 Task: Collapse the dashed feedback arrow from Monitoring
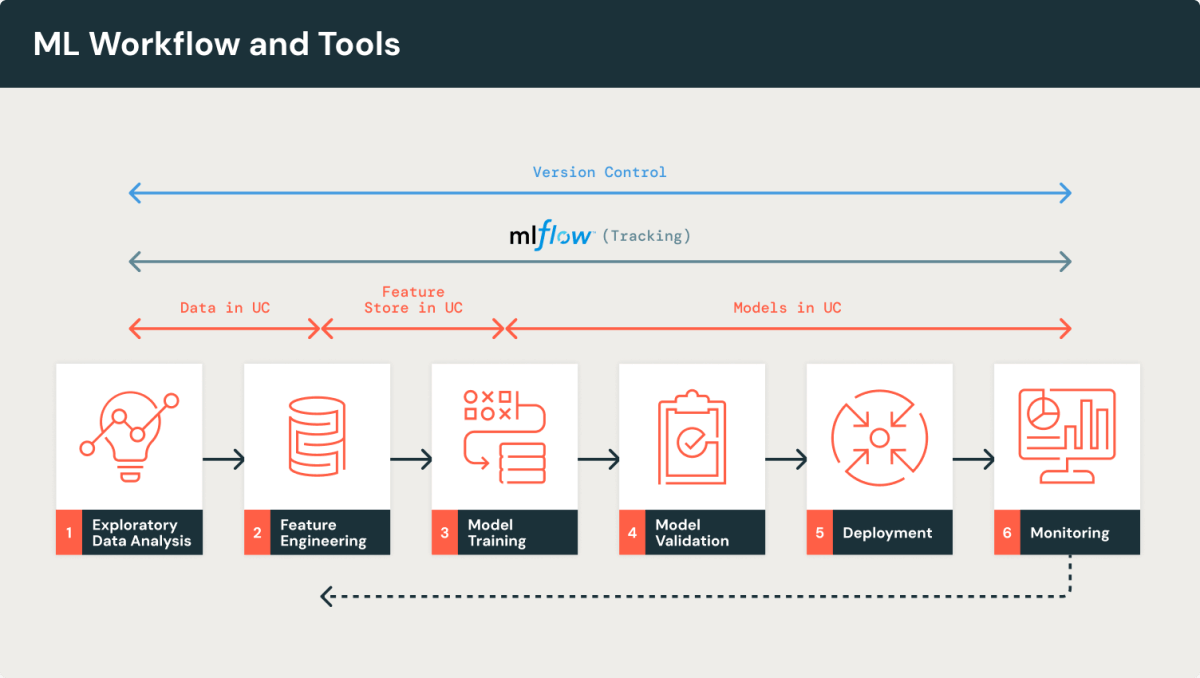tap(700, 596)
